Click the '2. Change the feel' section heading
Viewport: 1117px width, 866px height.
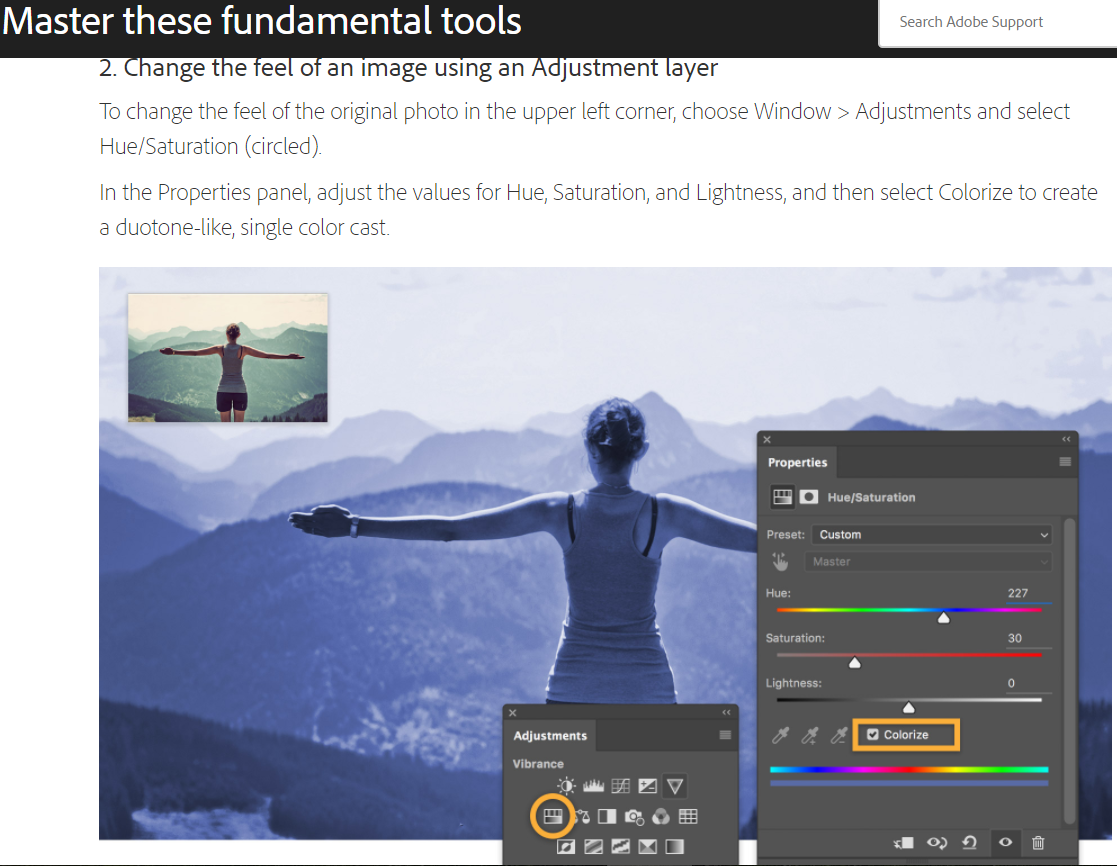(x=408, y=68)
